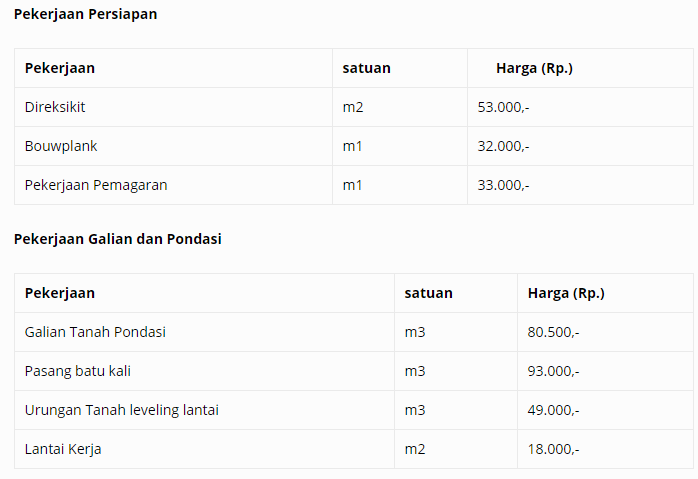Viewport: 698px width, 479px height.
Task: Click the m2 unit for Lantai Kerja
Action: point(415,449)
